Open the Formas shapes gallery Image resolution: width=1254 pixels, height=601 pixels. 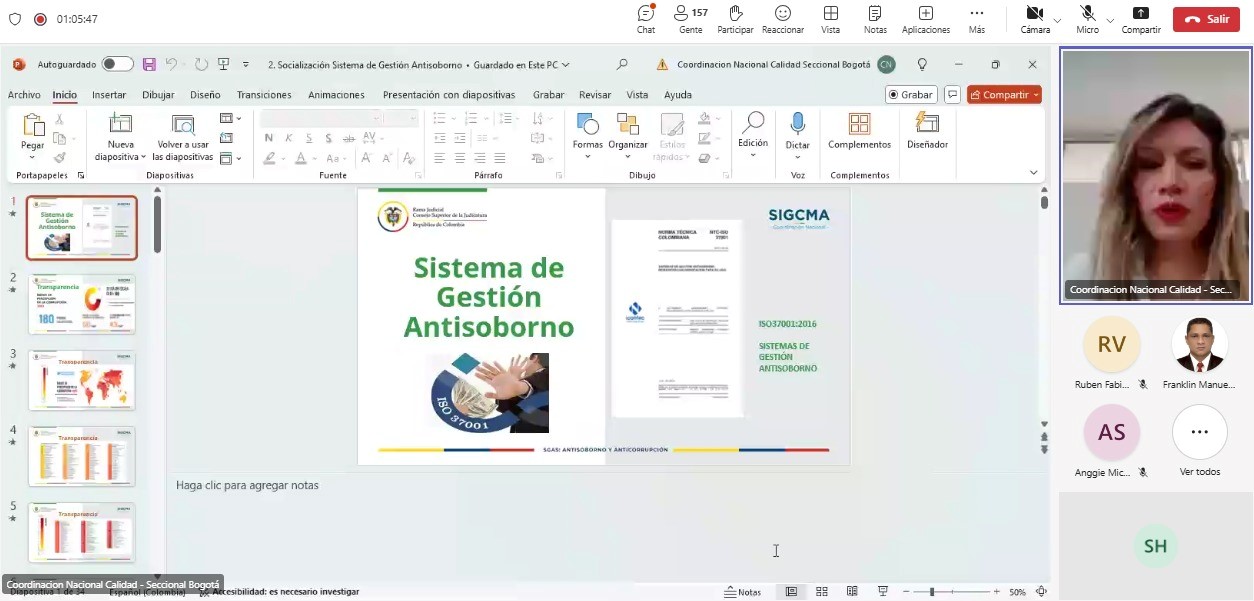[588, 134]
